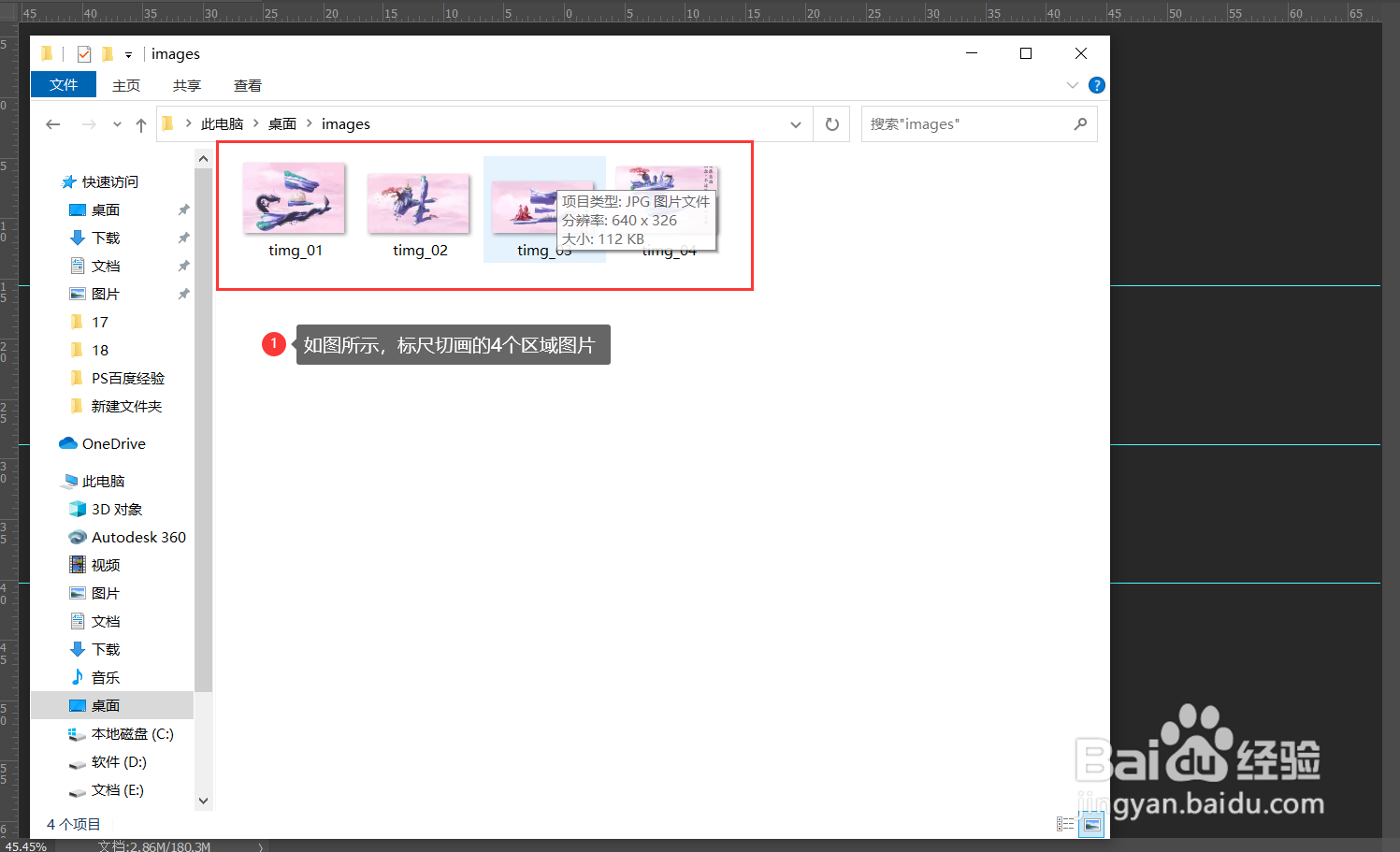Click the Forward navigation arrow

pyautogui.click(x=89, y=124)
